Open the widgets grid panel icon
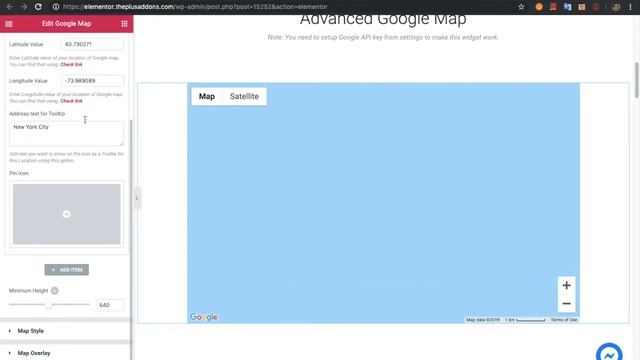The width and height of the screenshot is (640, 360). (124, 24)
